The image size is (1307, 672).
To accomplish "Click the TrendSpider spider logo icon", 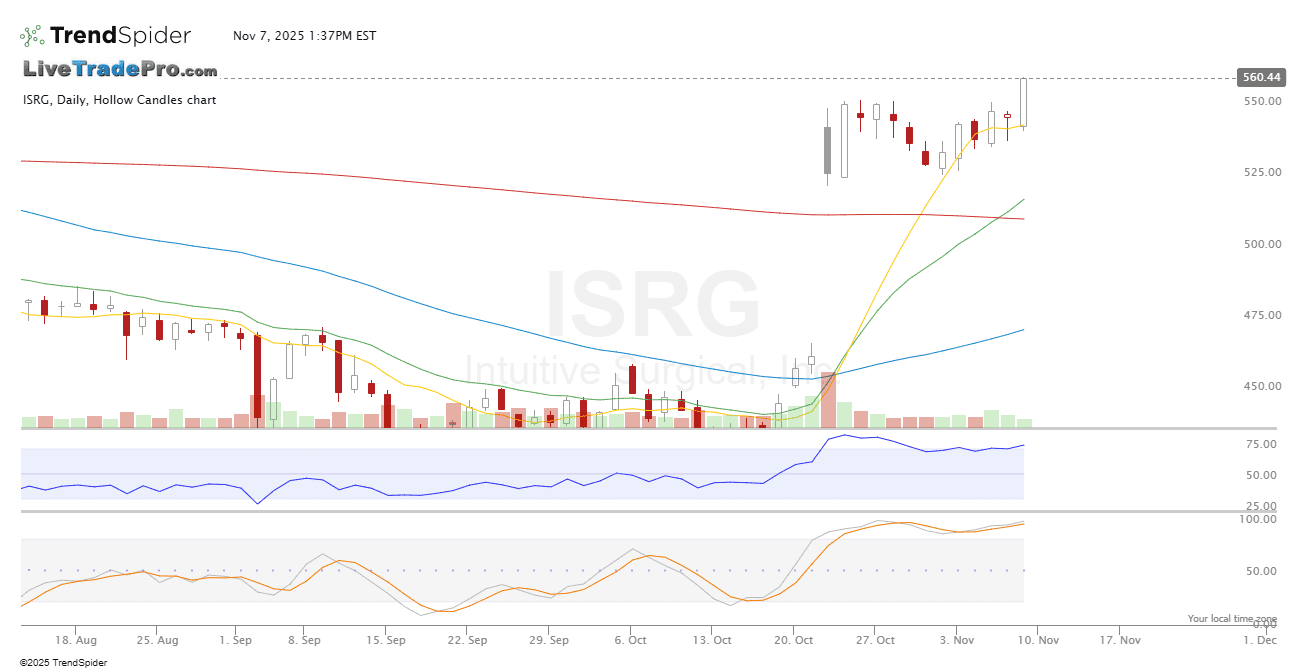I will point(32,36).
